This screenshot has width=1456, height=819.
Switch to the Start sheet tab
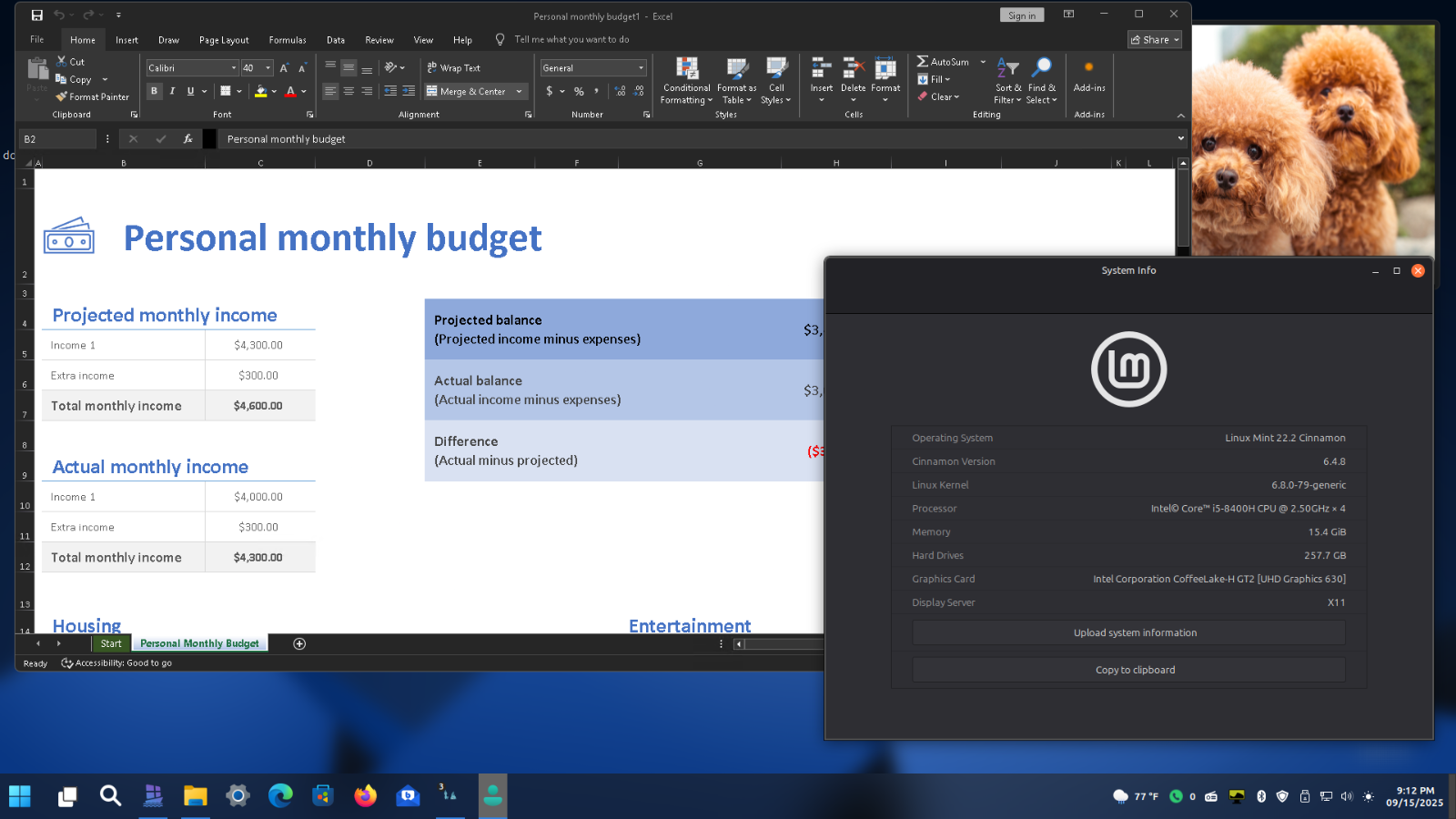tap(111, 643)
